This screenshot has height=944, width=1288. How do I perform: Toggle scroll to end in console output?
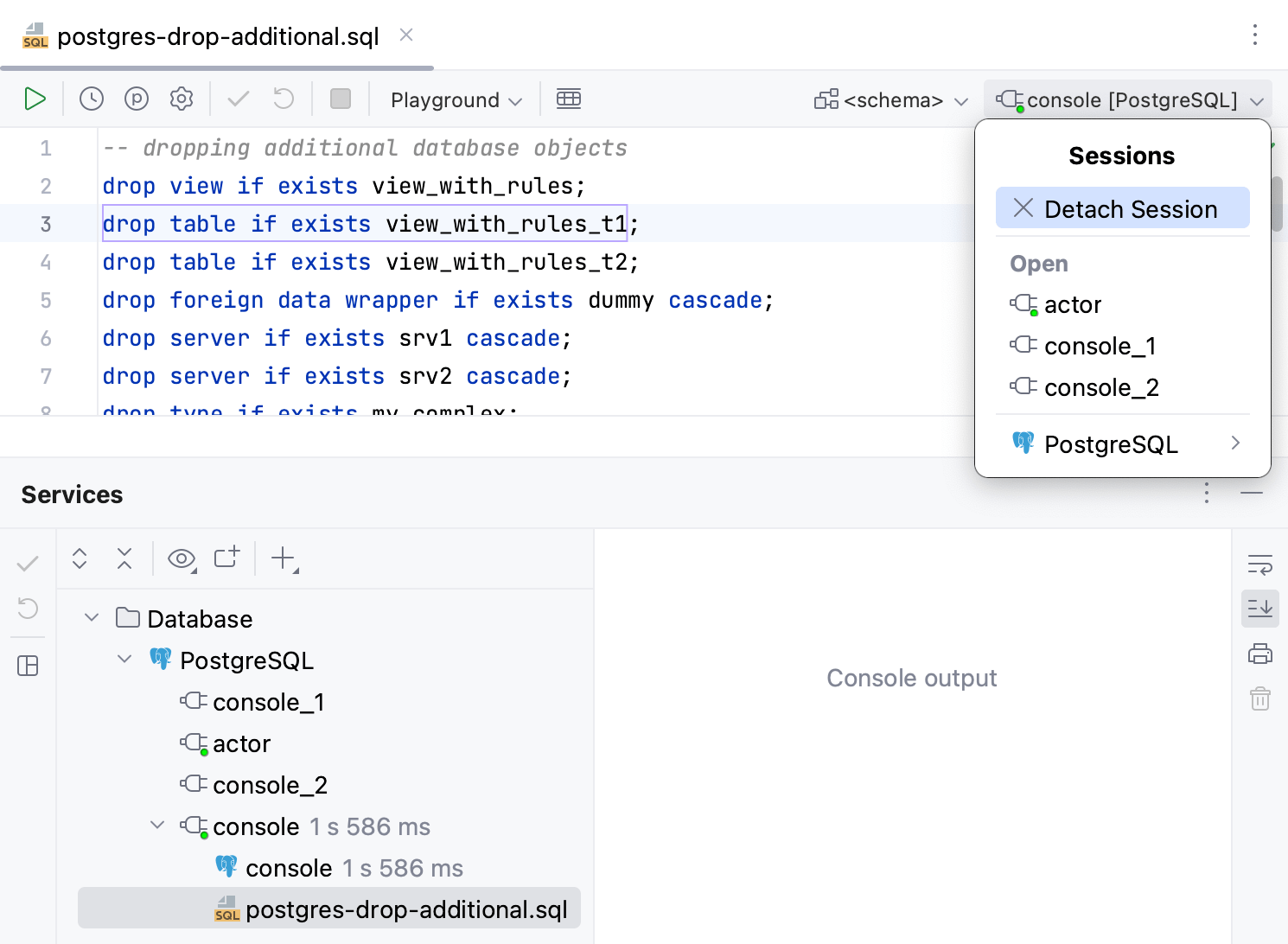[1260, 609]
